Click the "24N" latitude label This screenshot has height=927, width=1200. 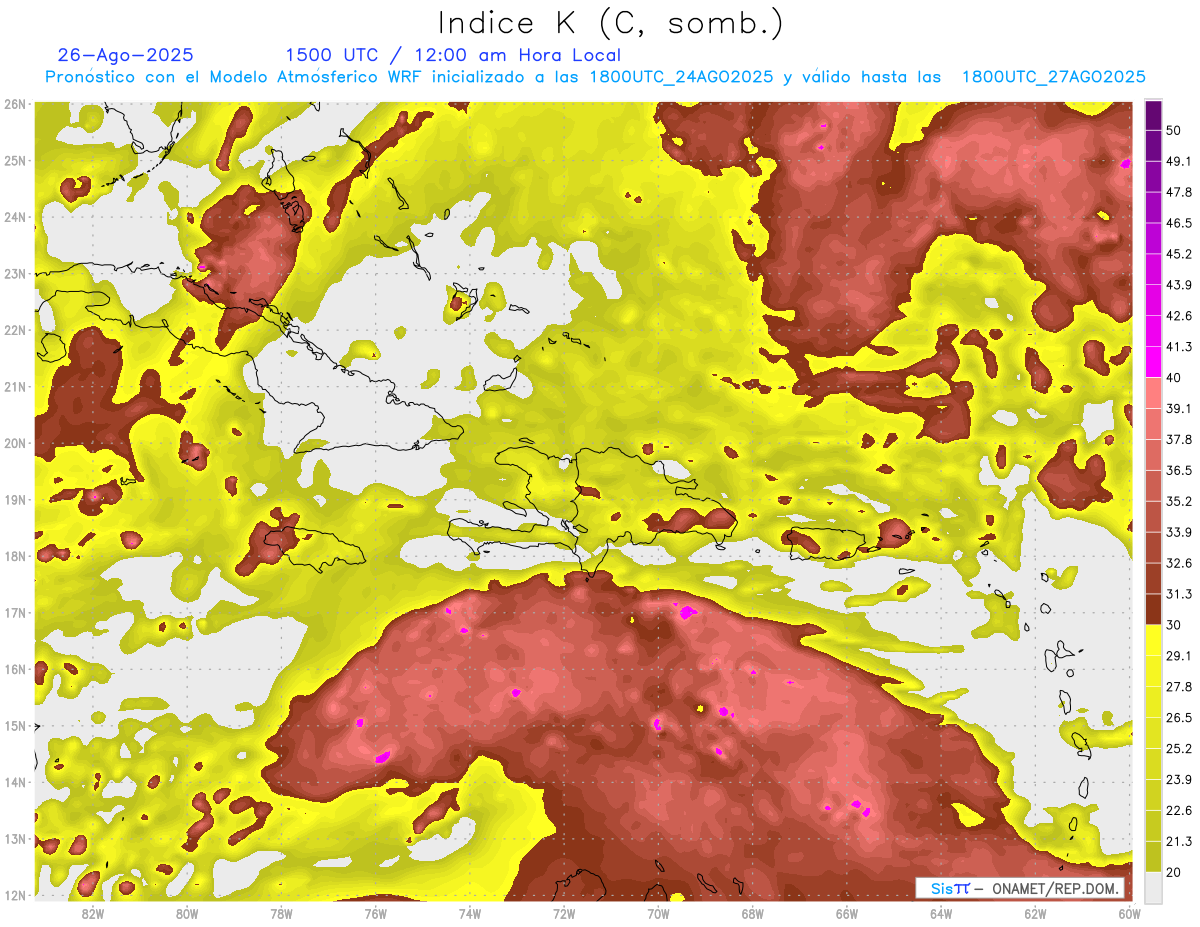click(15, 217)
